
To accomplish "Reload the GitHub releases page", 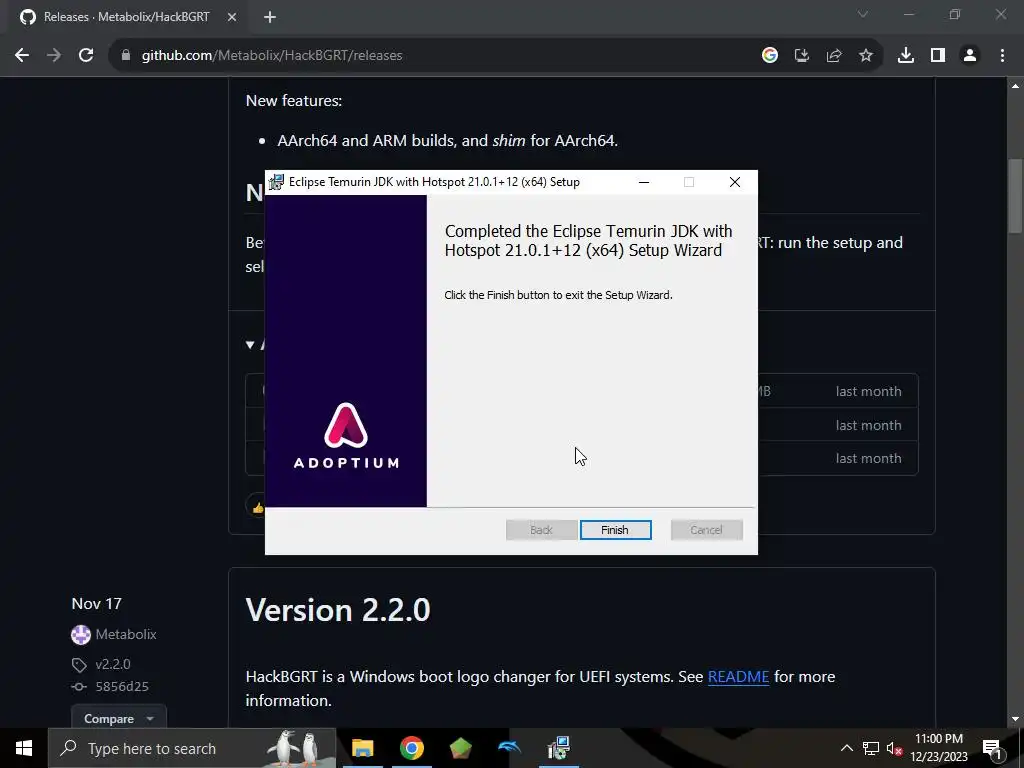I will click(x=86, y=56).
